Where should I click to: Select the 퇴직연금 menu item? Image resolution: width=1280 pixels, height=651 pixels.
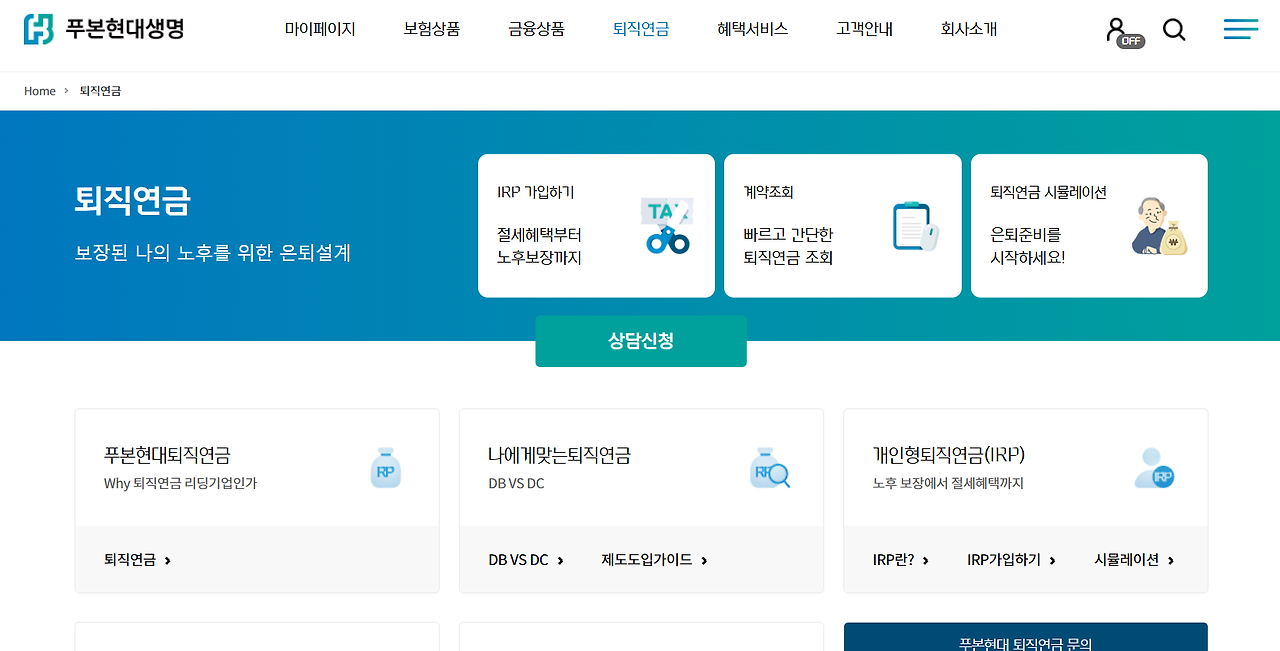(641, 30)
